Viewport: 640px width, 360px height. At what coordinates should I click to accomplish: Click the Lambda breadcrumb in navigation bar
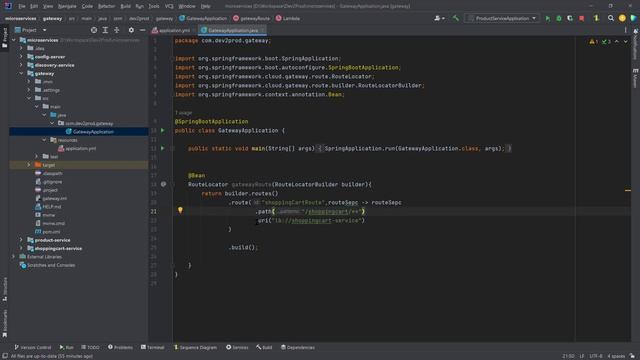pos(288,18)
